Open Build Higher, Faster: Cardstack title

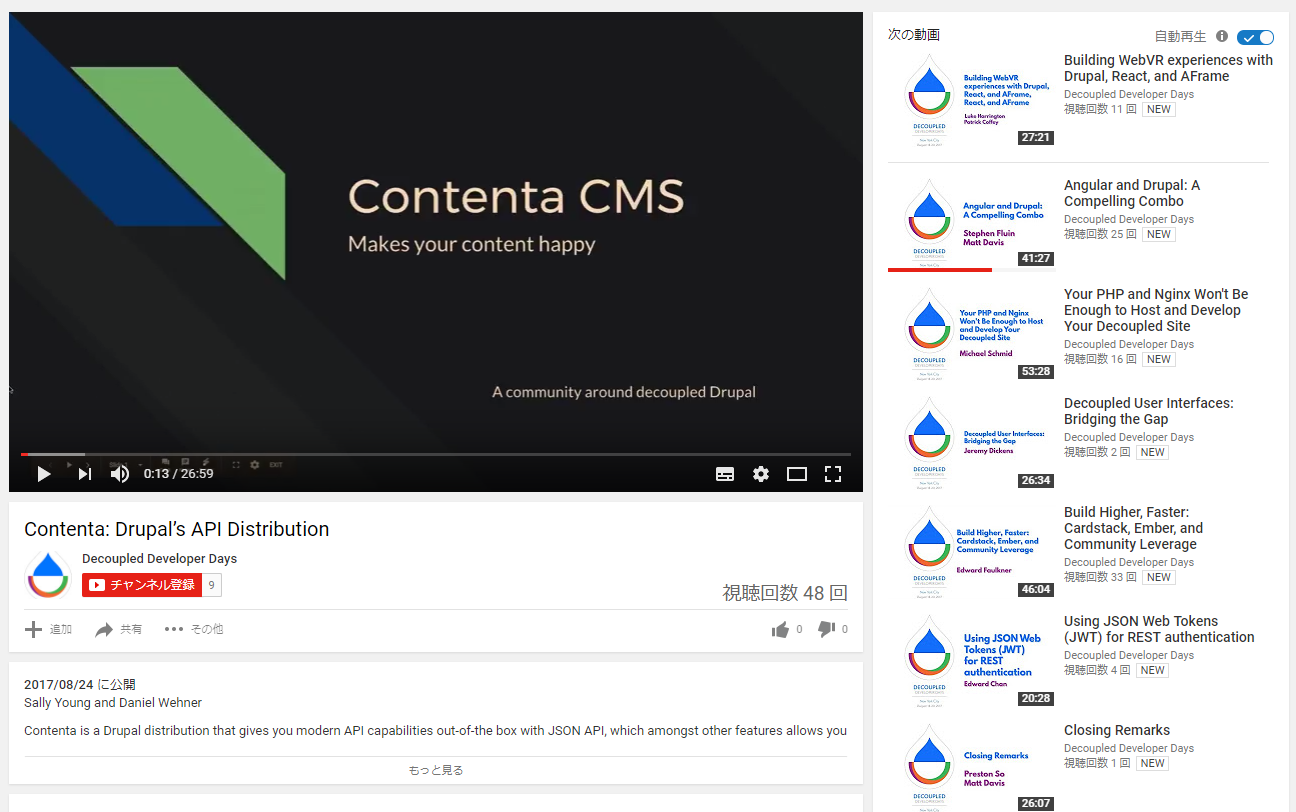click(1134, 528)
